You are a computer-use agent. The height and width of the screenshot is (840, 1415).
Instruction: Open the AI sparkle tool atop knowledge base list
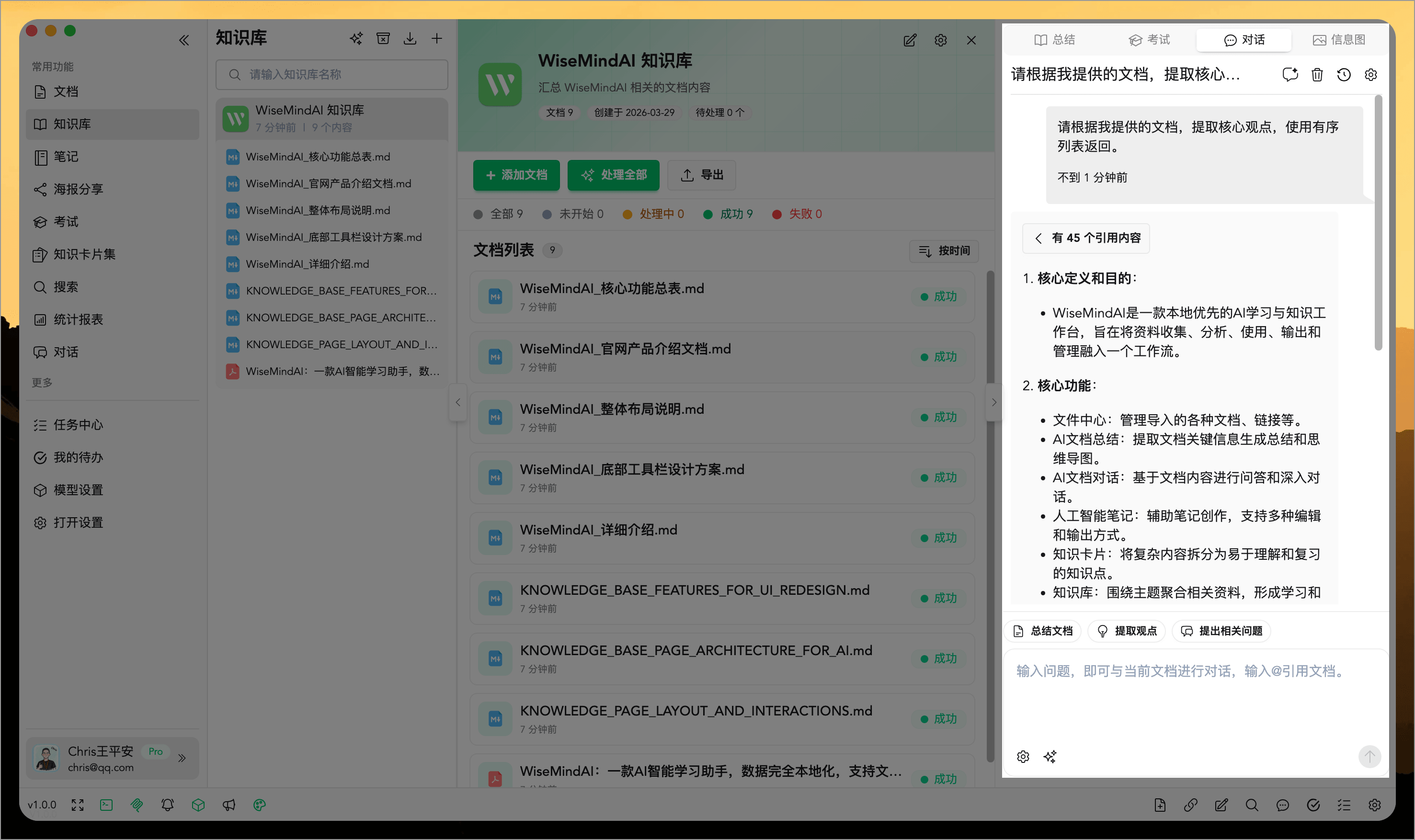click(x=355, y=38)
